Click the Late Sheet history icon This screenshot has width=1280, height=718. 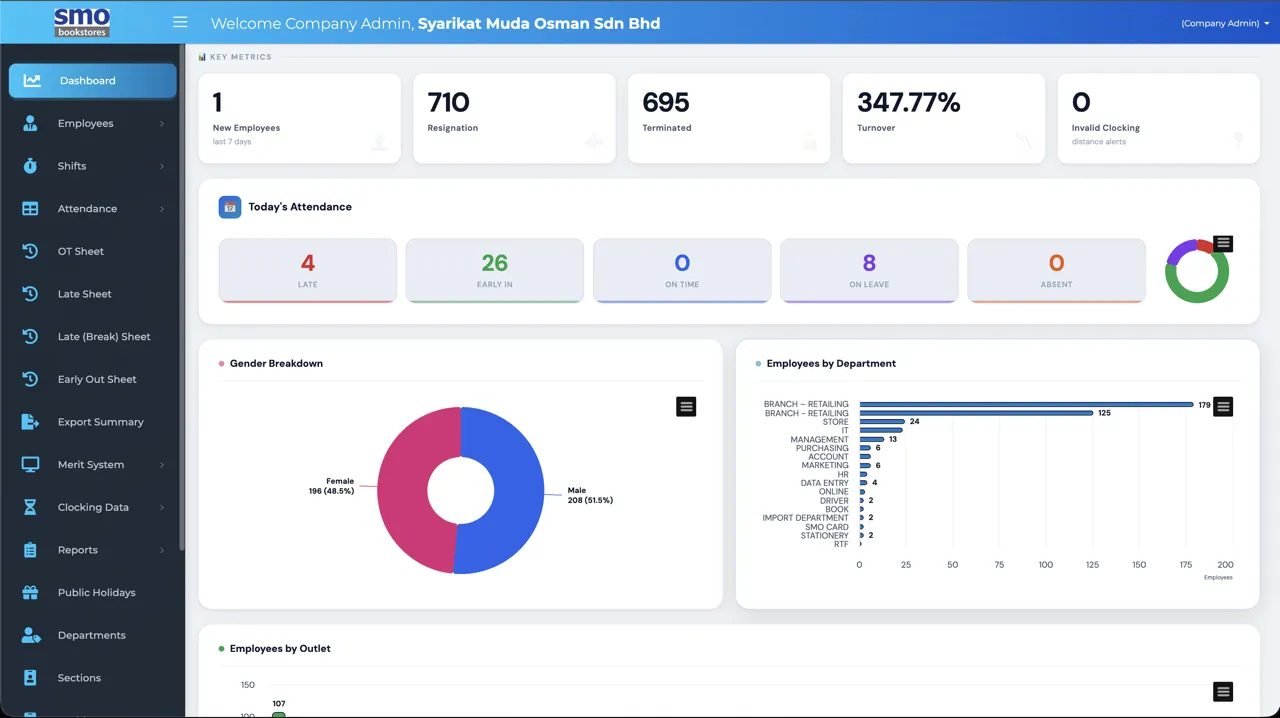tap(30, 294)
